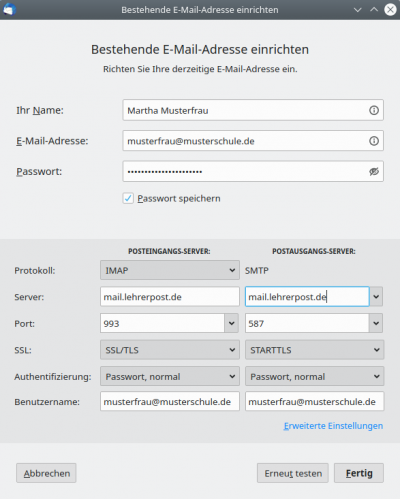Toggle password visibility eye icon
The image size is (400, 499).
pyautogui.click(x=374, y=171)
